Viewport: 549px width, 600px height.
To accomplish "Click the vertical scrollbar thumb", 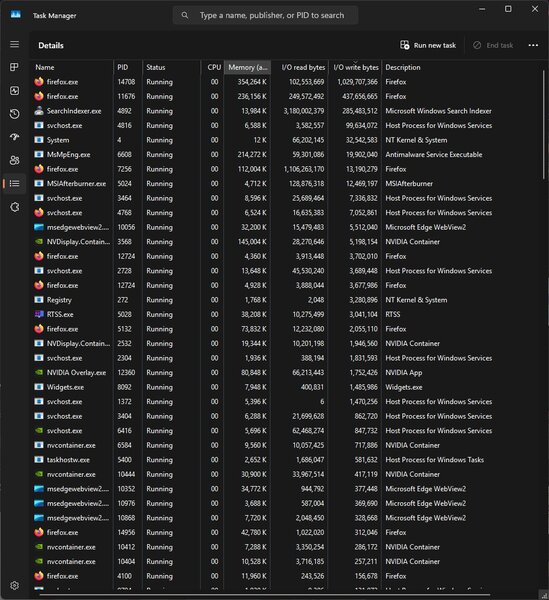I will point(543,124).
